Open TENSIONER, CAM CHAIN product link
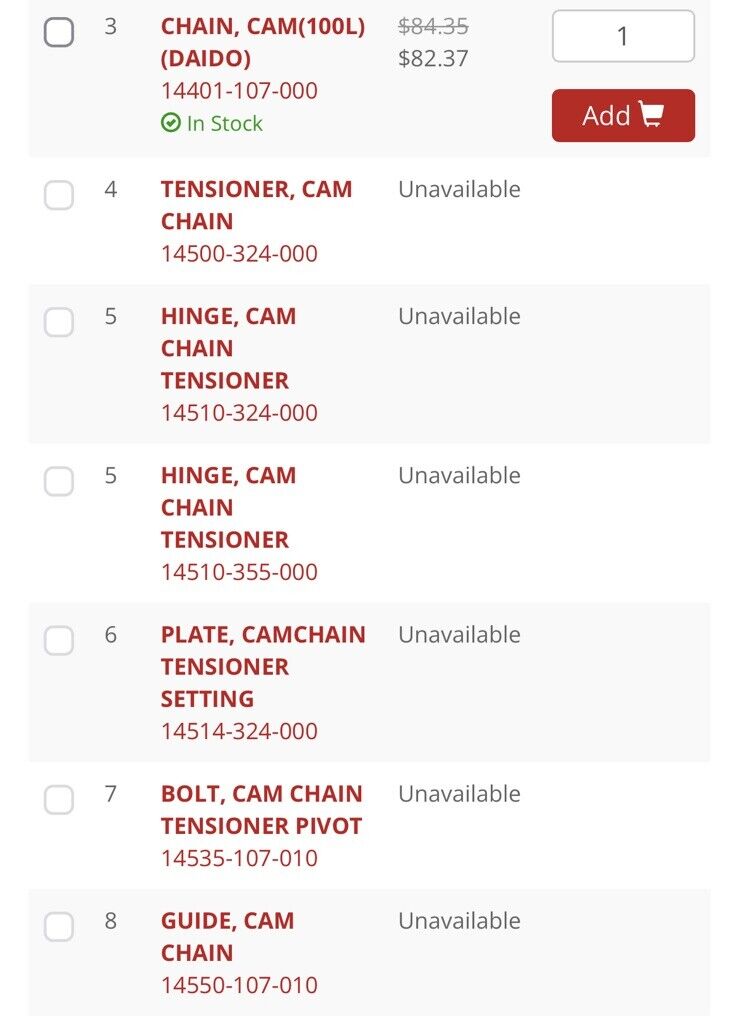Screen dimensions: 739x1032 click(x=257, y=205)
